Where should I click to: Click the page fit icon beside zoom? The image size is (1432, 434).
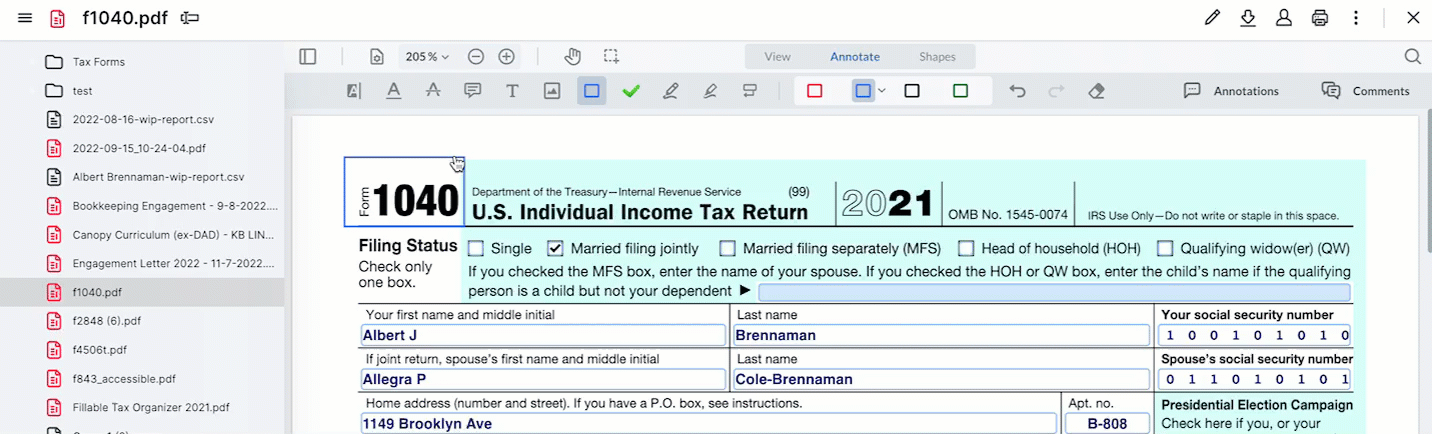coord(377,57)
